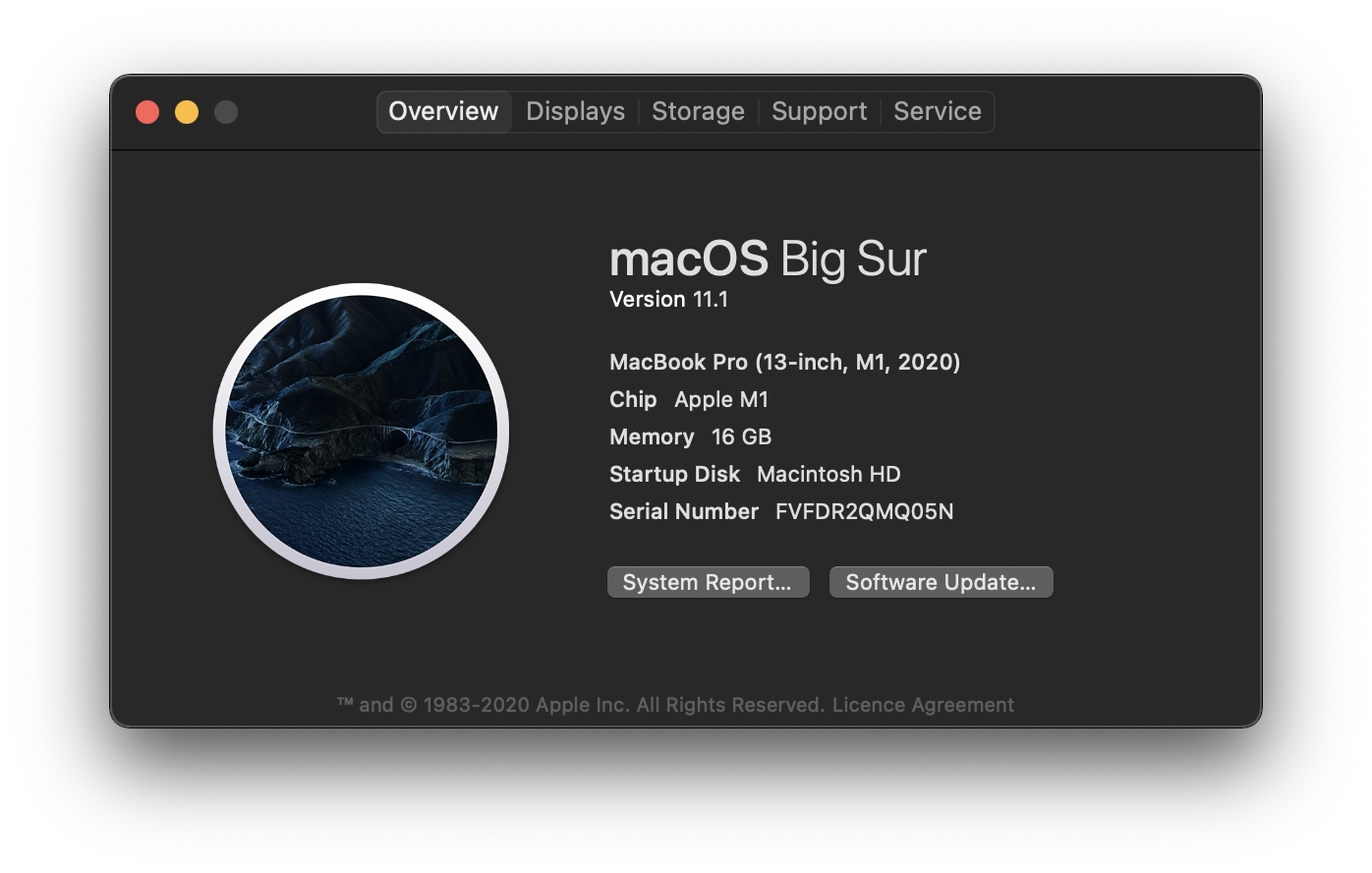
Task: Click the grey zoom button
Action: 226,111
